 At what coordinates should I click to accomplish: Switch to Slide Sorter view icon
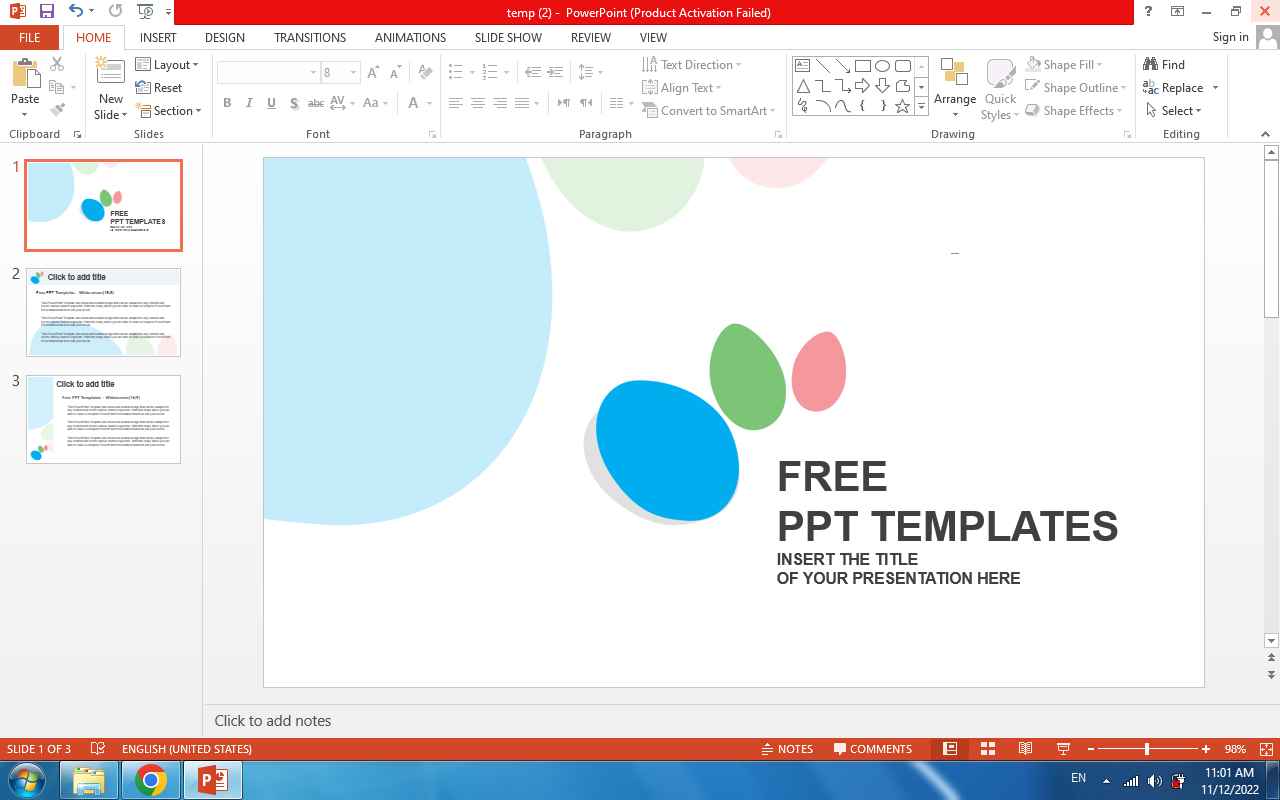click(987, 749)
